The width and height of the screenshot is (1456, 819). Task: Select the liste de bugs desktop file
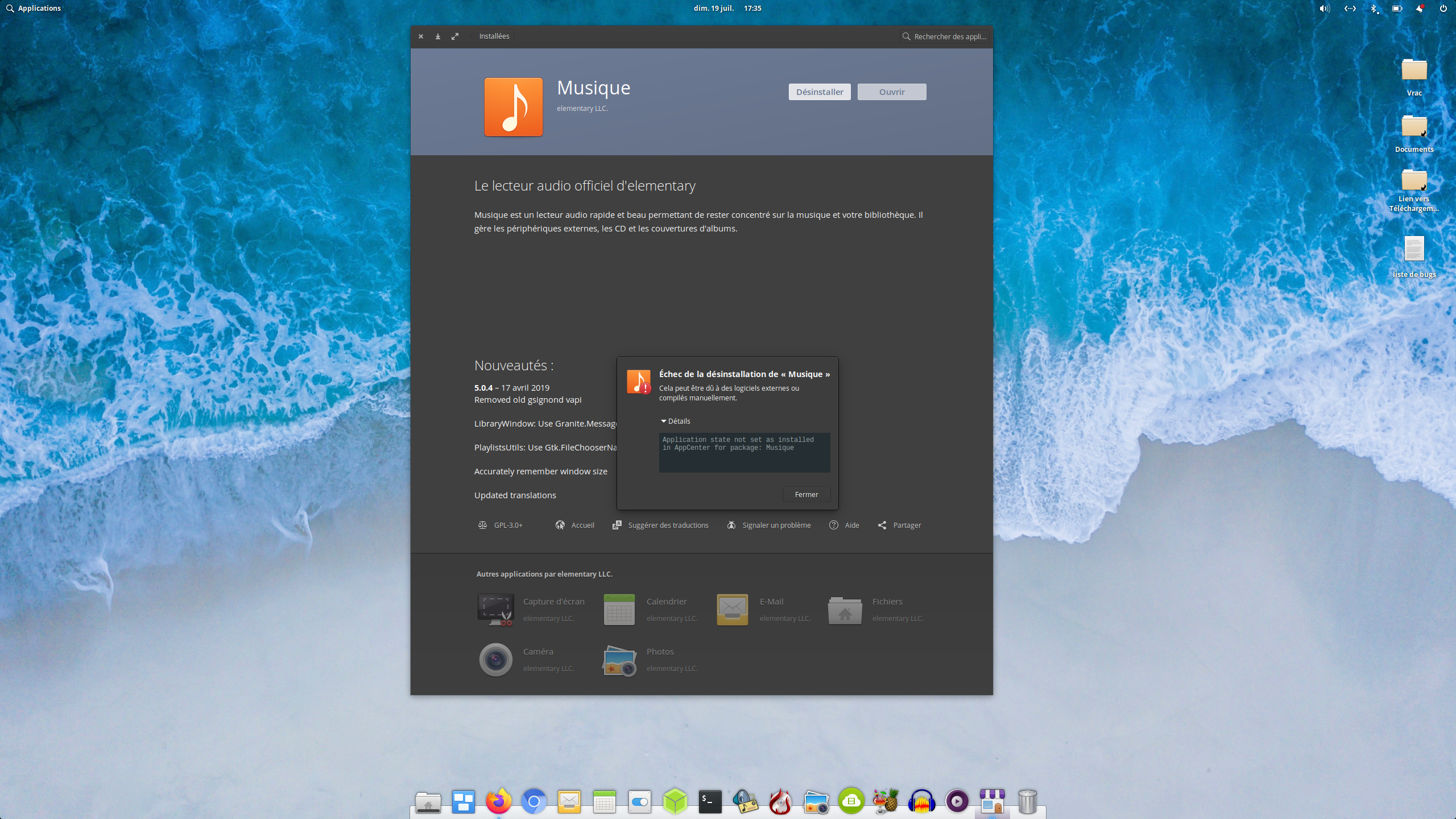(1414, 257)
